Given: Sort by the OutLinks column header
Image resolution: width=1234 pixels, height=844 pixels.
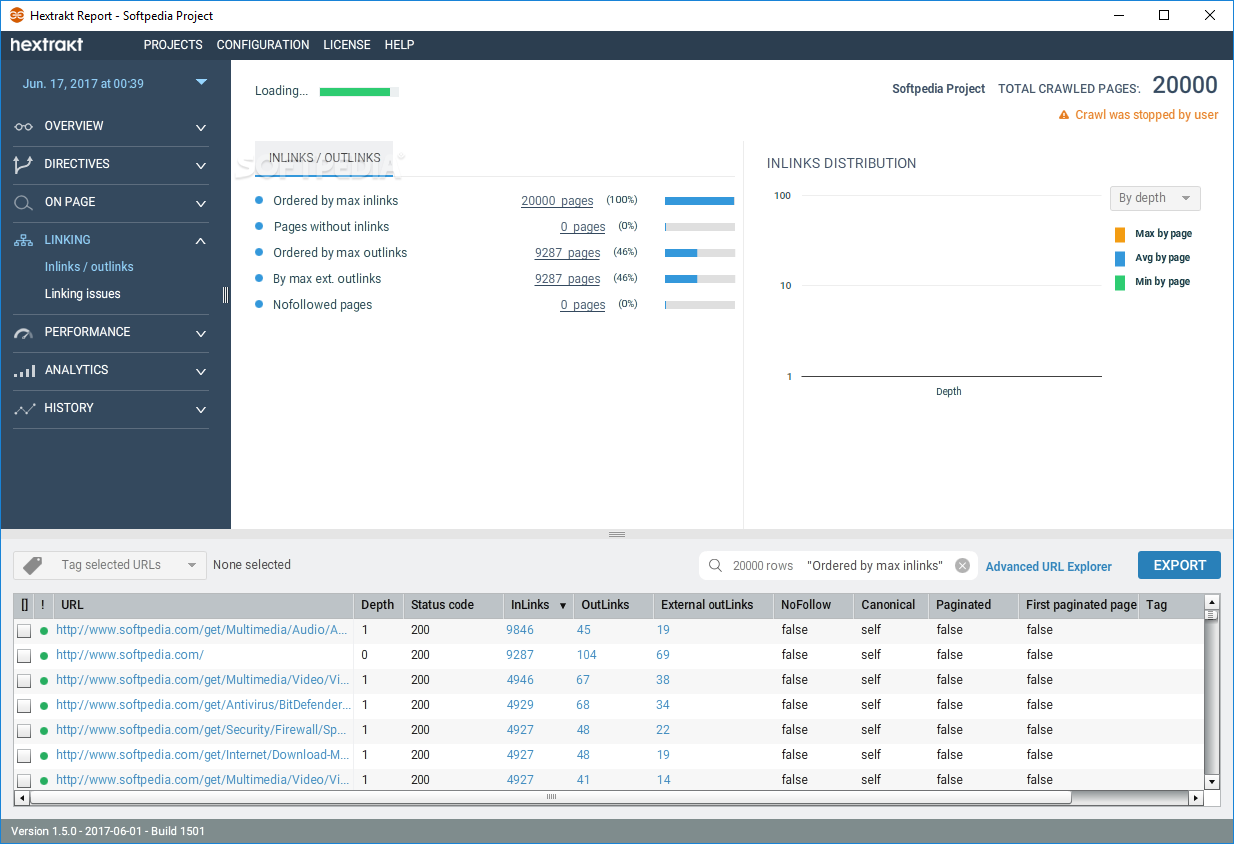Looking at the screenshot, I should pyautogui.click(x=613, y=605).
